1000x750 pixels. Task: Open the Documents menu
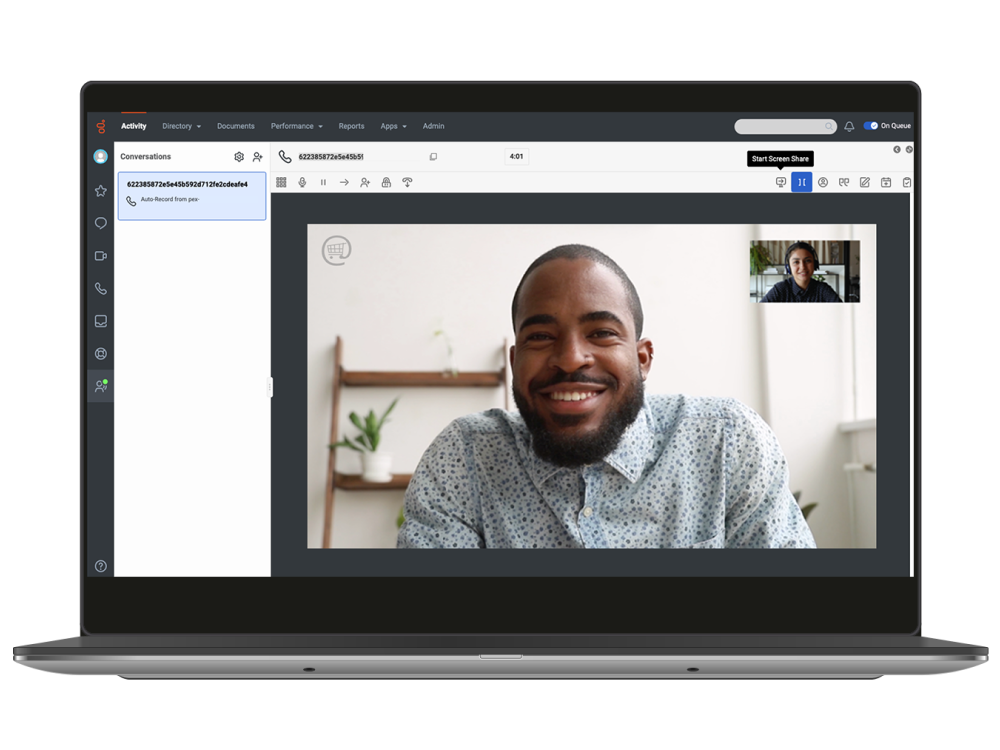click(236, 126)
